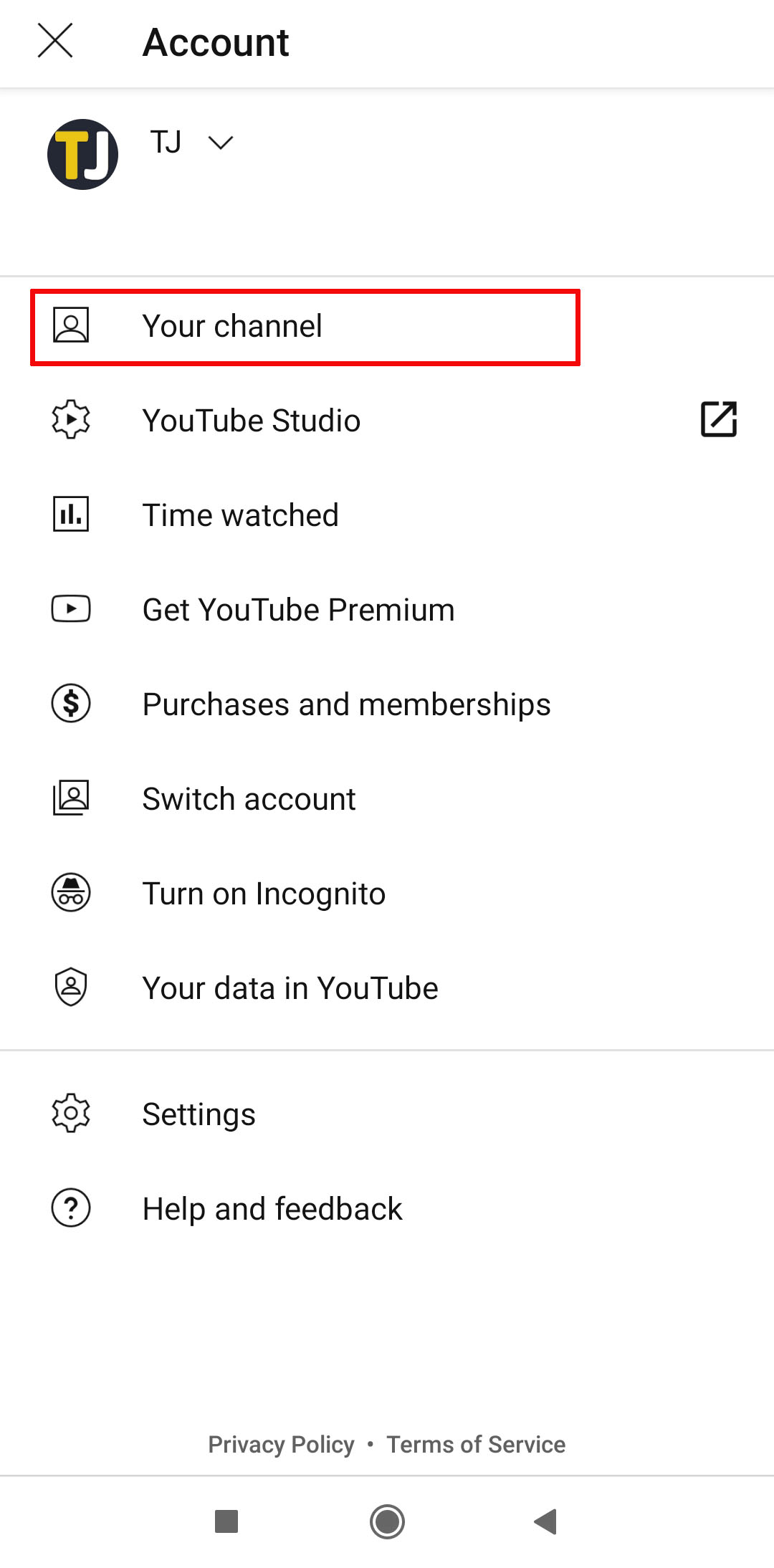Click the Incognito hat and glasses icon

tap(71, 893)
